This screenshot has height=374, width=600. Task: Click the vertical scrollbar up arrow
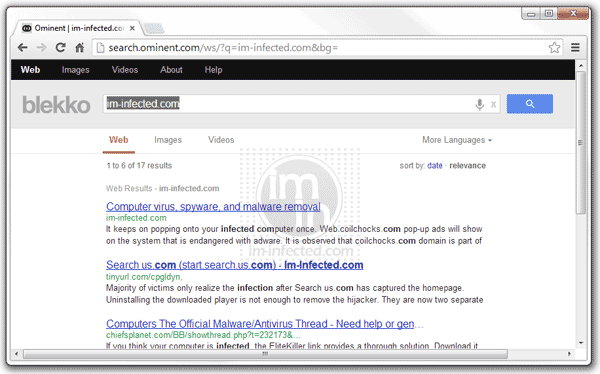click(x=581, y=66)
